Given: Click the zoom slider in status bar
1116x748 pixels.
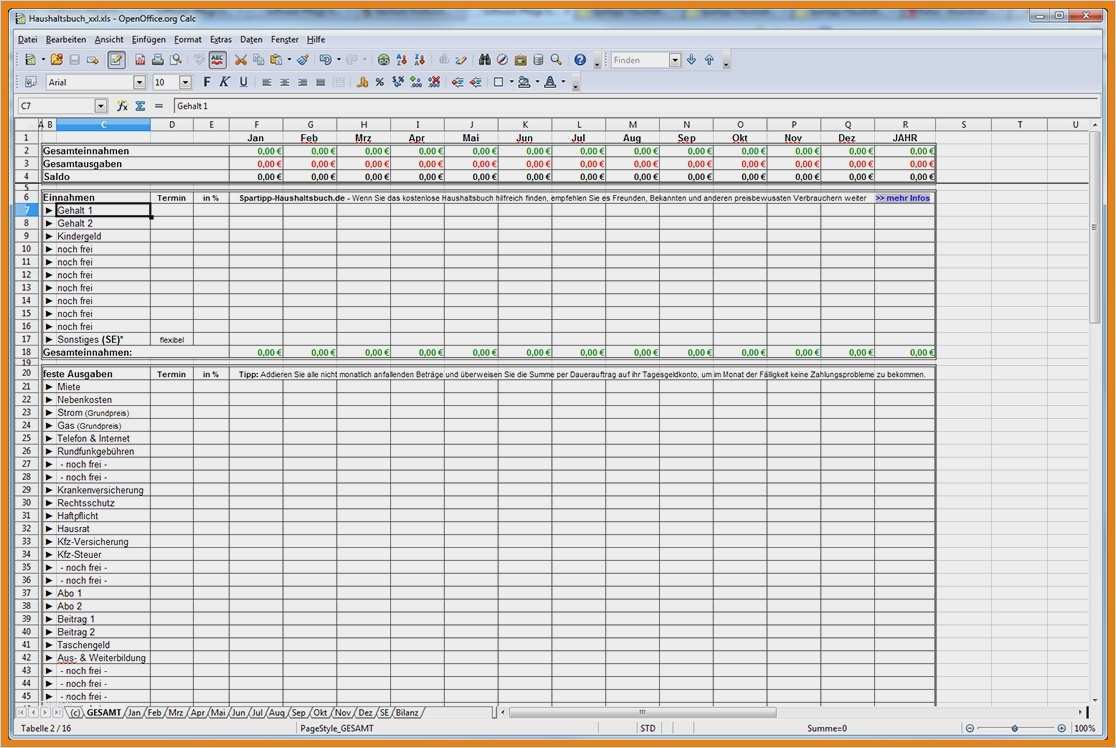Looking at the screenshot, I should coord(1014,728).
